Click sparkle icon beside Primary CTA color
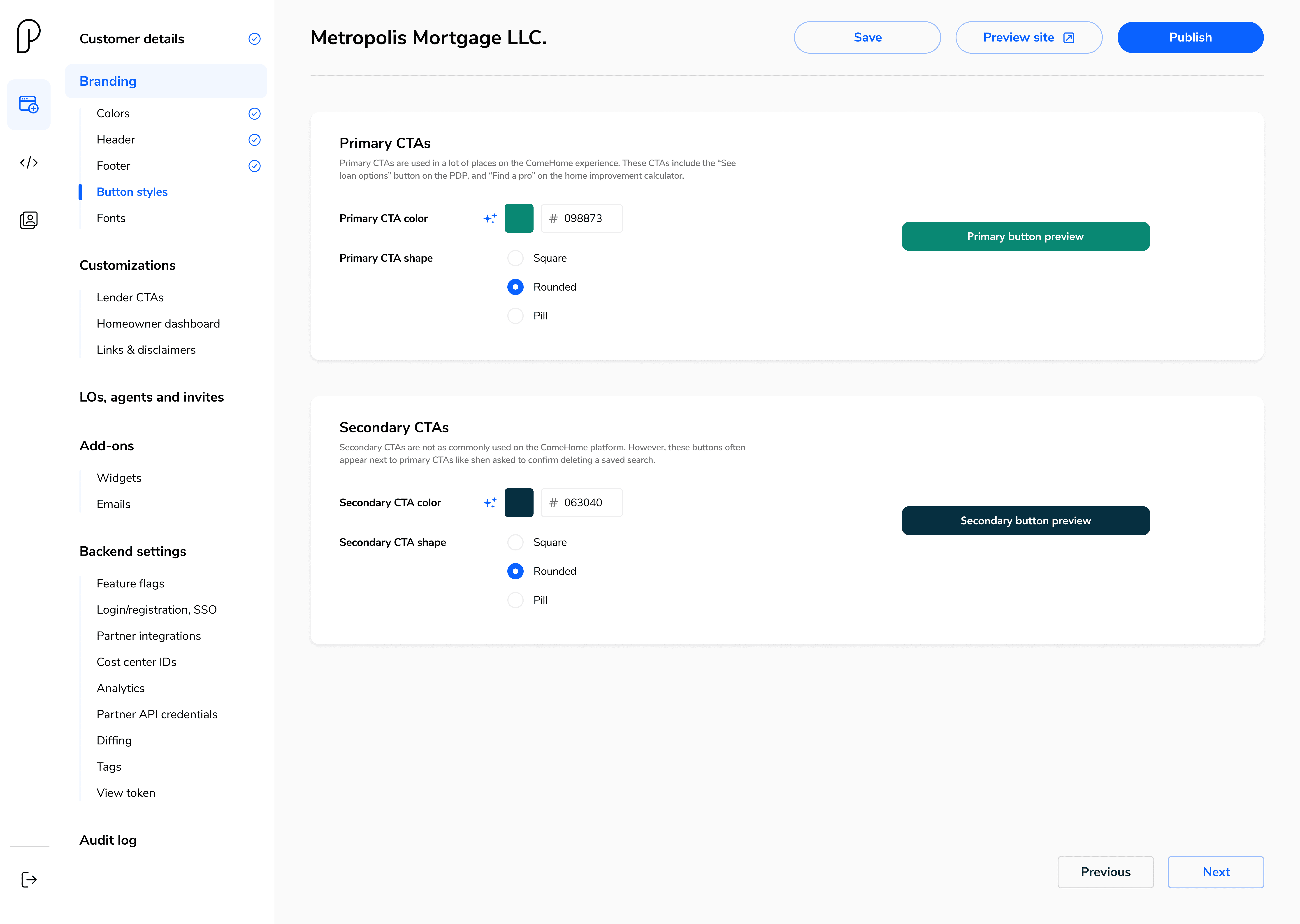This screenshot has width=1300, height=924. click(x=490, y=219)
